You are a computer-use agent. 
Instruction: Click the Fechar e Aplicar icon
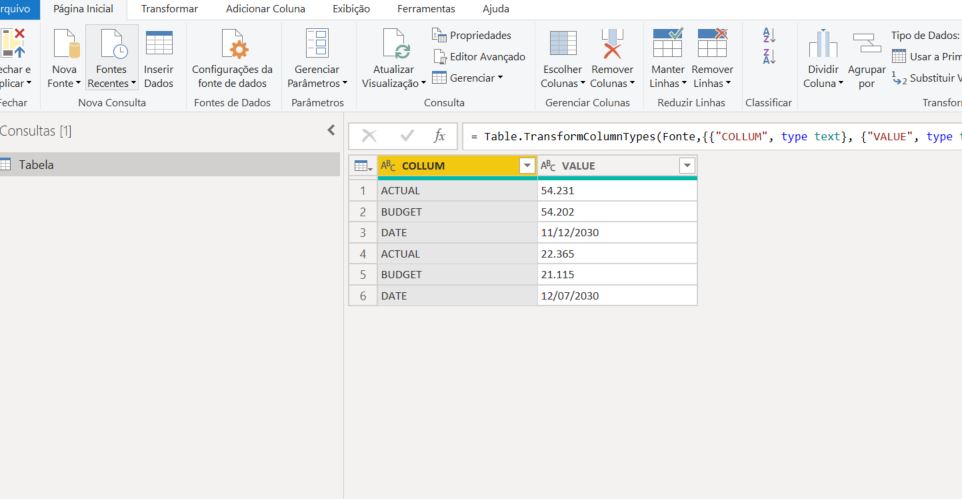click(x=13, y=43)
